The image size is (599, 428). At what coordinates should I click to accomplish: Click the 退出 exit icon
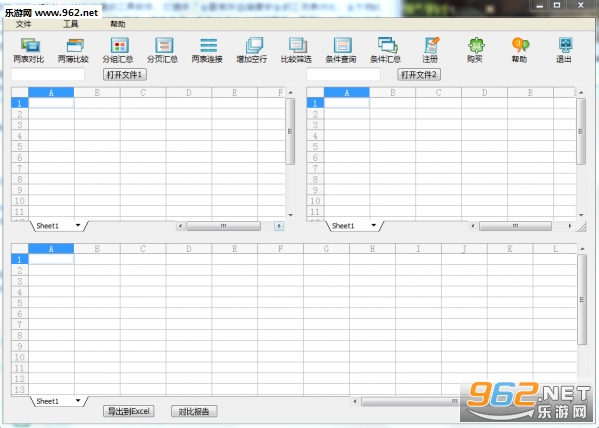point(564,50)
